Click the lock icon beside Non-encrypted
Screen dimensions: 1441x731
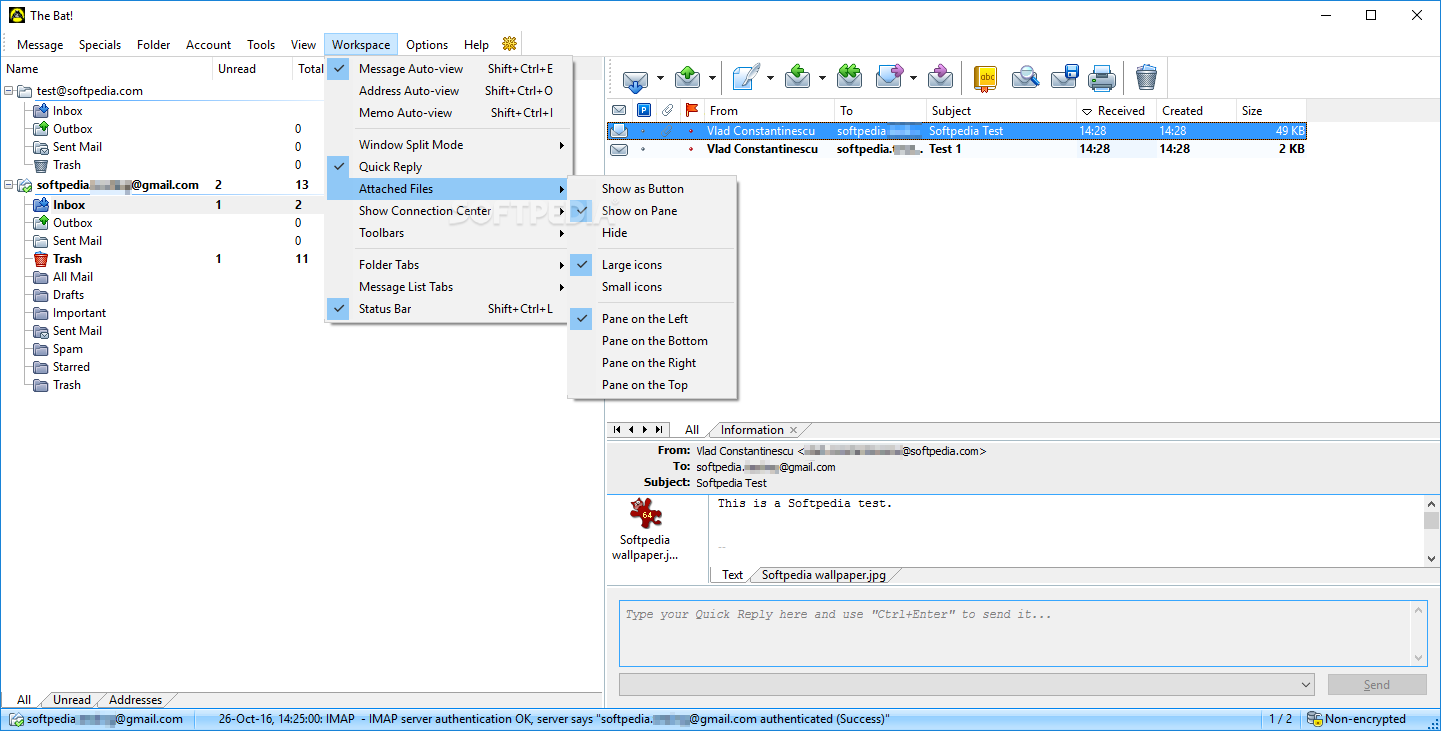[1315, 719]
